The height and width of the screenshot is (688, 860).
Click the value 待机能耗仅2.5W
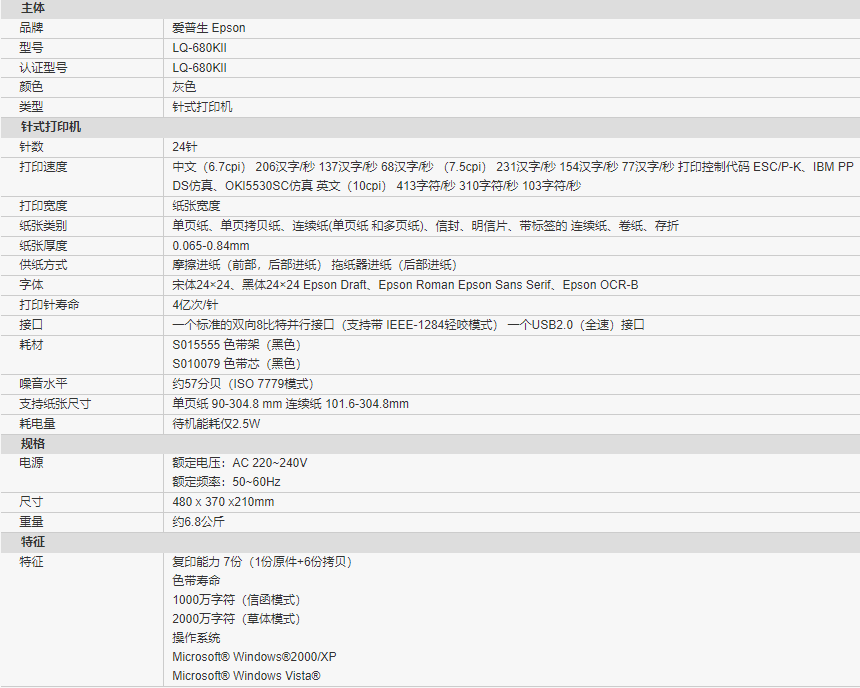click(216, 424)
